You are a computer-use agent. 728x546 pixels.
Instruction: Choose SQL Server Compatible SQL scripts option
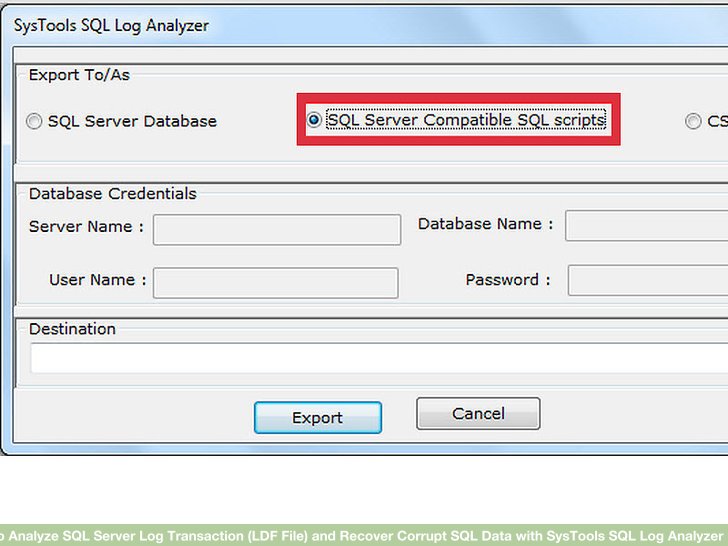314,120
